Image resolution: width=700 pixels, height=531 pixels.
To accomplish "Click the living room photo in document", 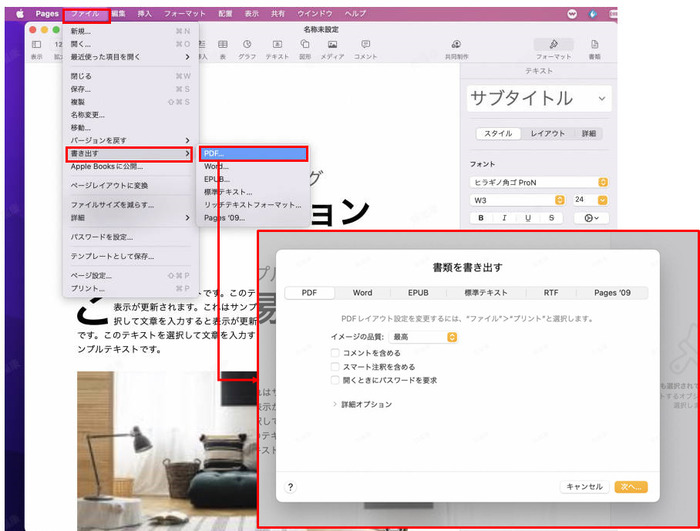I will click(x=167, y=450).
